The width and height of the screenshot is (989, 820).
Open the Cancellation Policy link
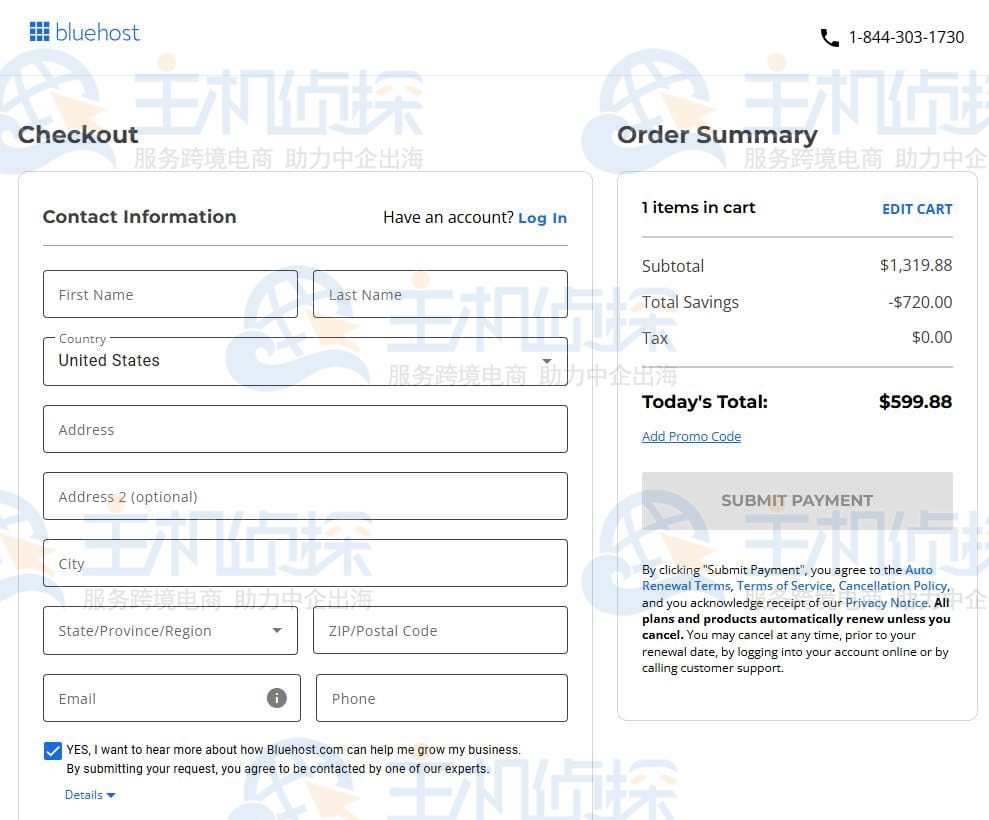coord(893,586)
